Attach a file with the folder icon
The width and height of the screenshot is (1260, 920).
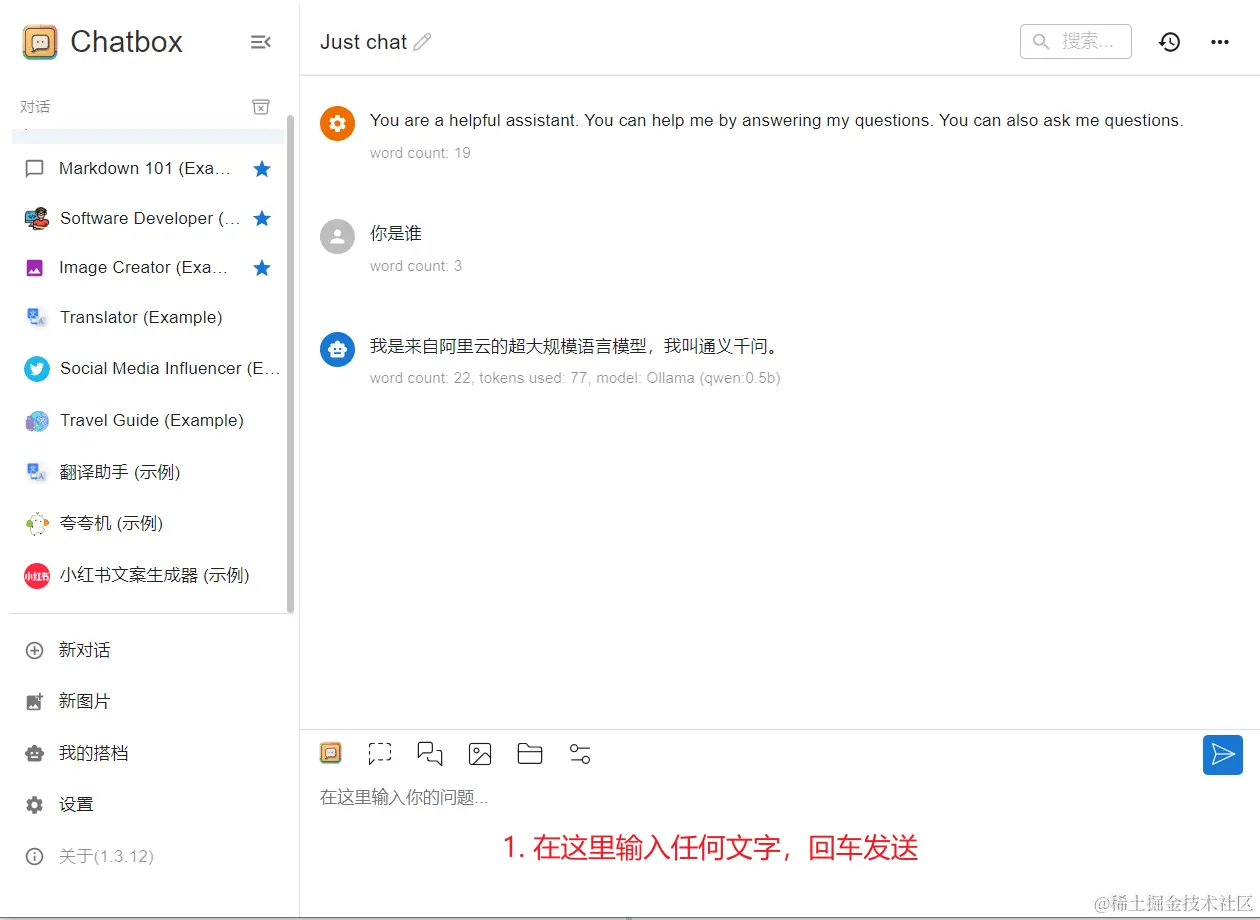(x=530, y=754)
